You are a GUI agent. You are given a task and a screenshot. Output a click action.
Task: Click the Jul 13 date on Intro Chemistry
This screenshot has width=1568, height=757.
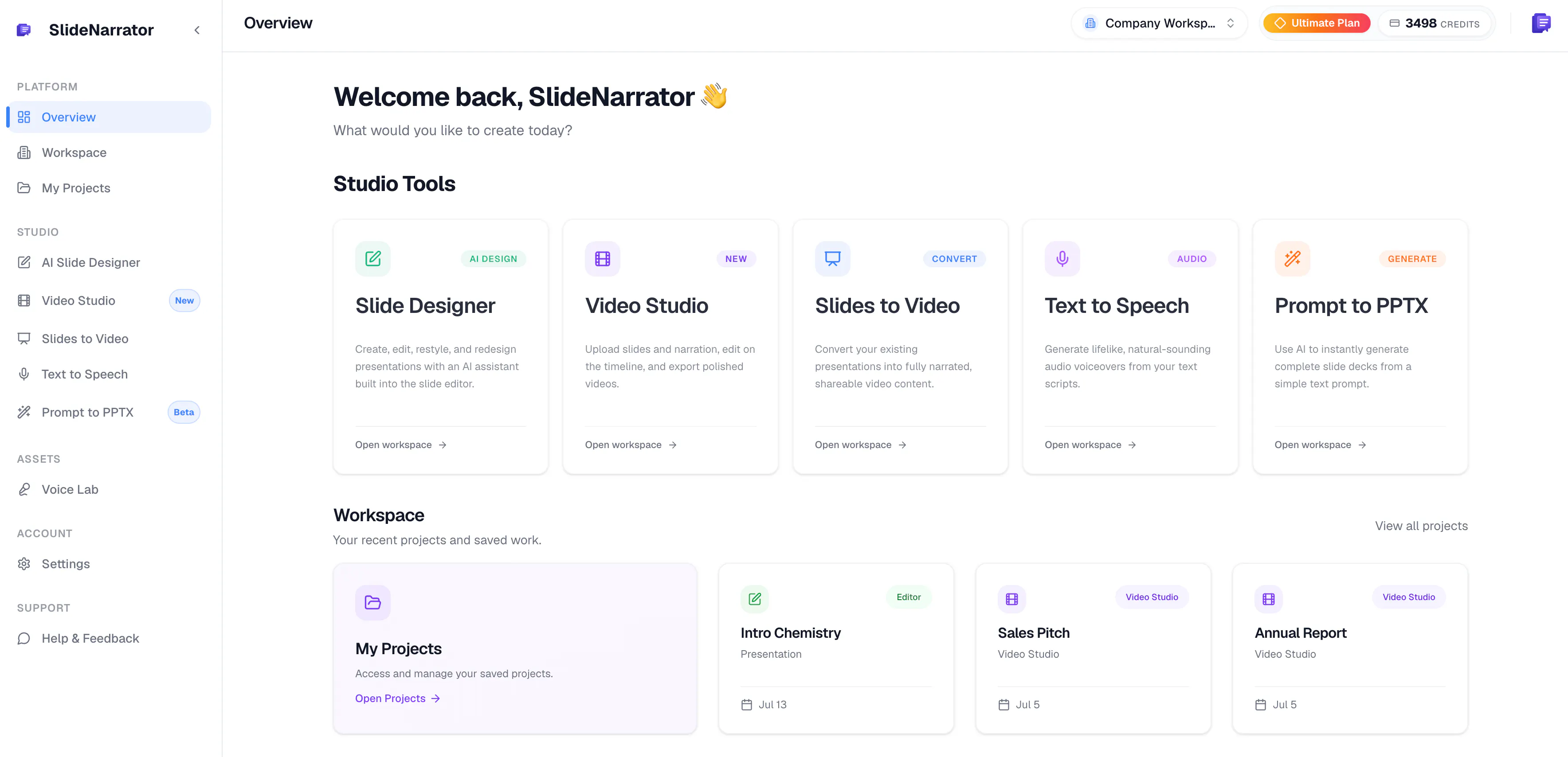(764, 705)
